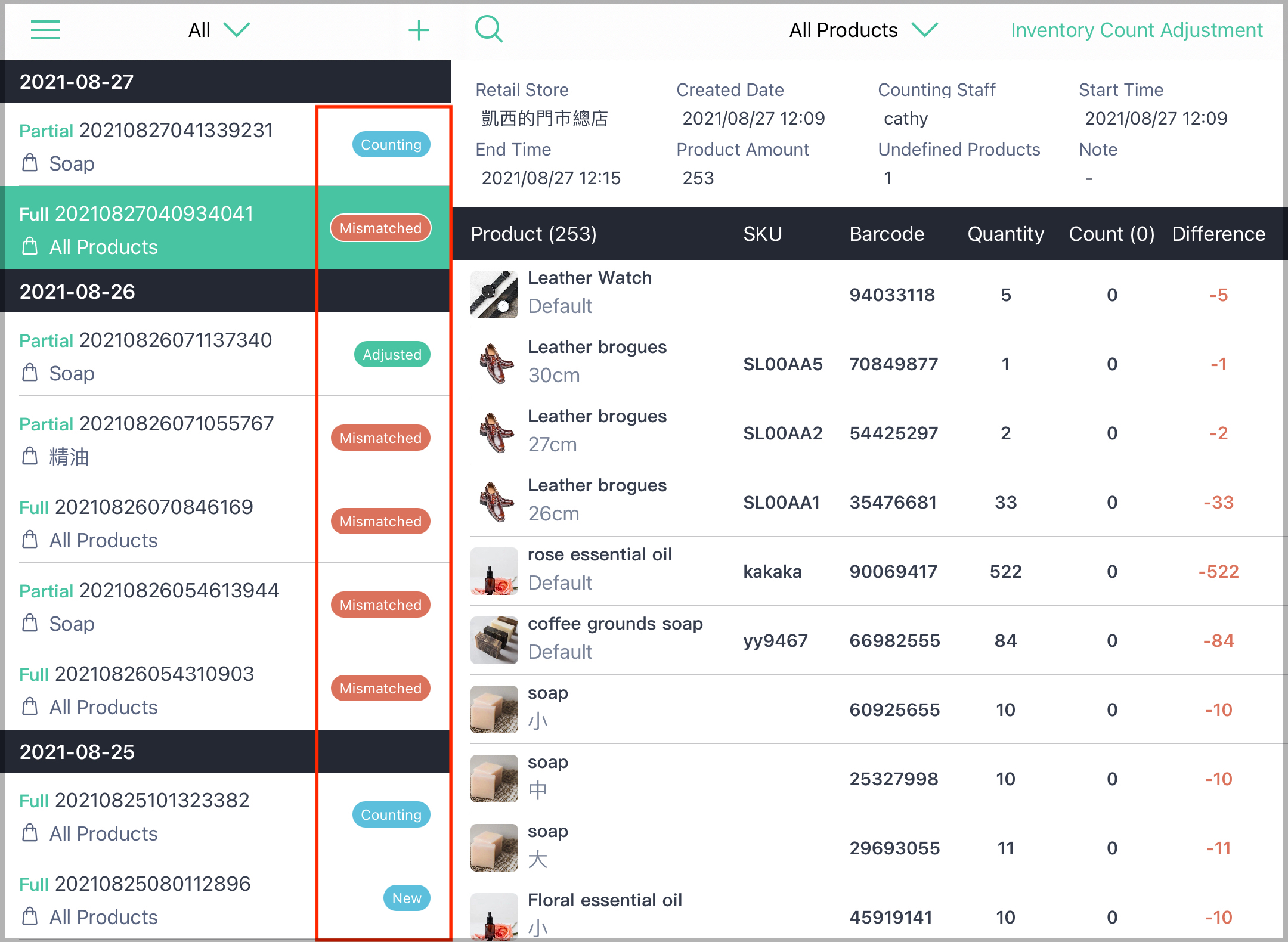This screenshot has width=1288, height=942.
Task: Select the Adjusted badge on count 20210826071137340
Action: coord(392,354)
